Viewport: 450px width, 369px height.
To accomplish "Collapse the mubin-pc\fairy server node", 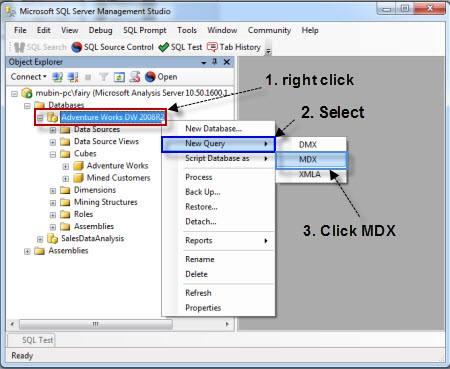I will click(14, 94).
